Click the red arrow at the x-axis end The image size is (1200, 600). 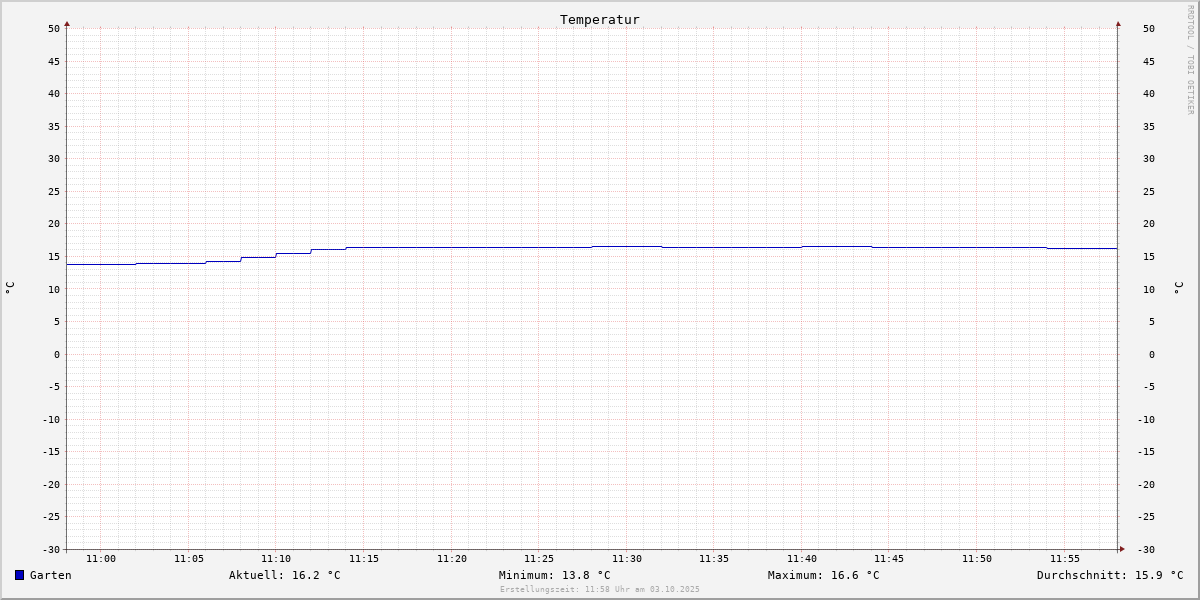coord(1122,549)
